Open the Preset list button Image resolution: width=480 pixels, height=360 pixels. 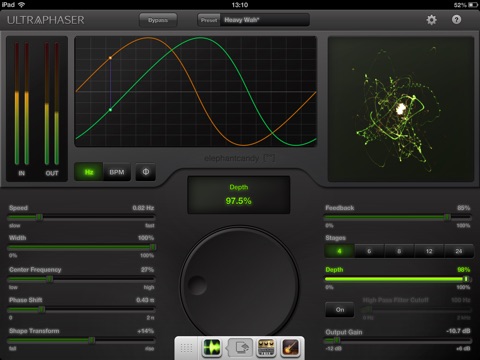209,20
